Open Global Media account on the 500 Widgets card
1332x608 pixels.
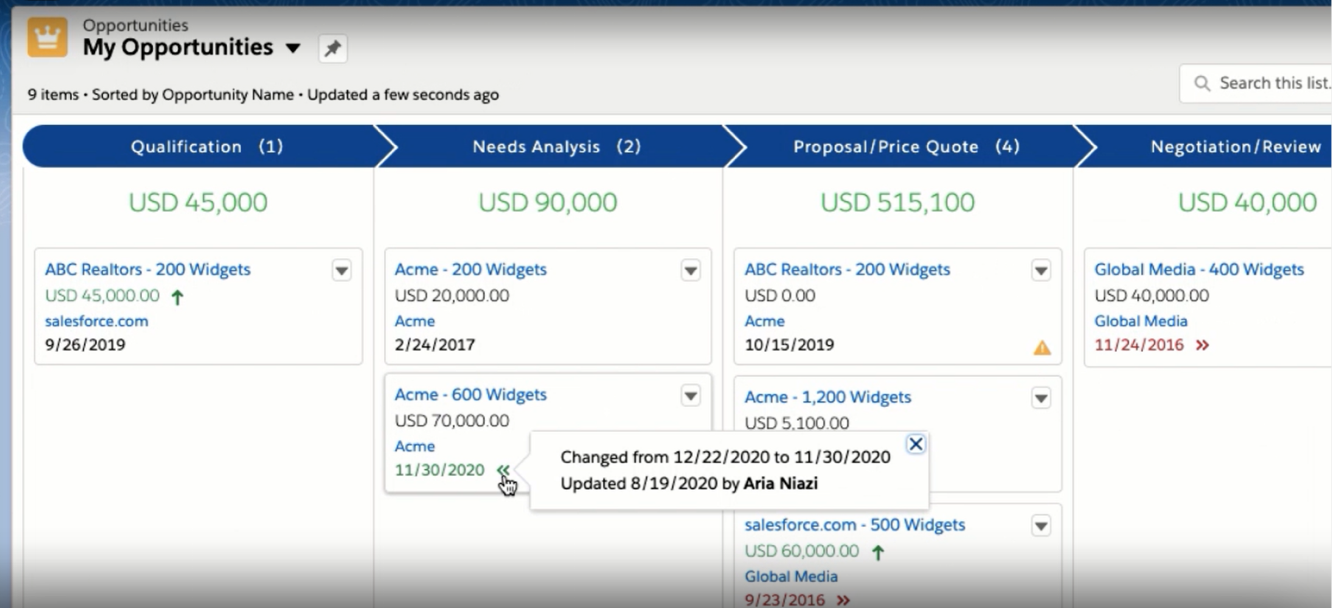[791, 576]
